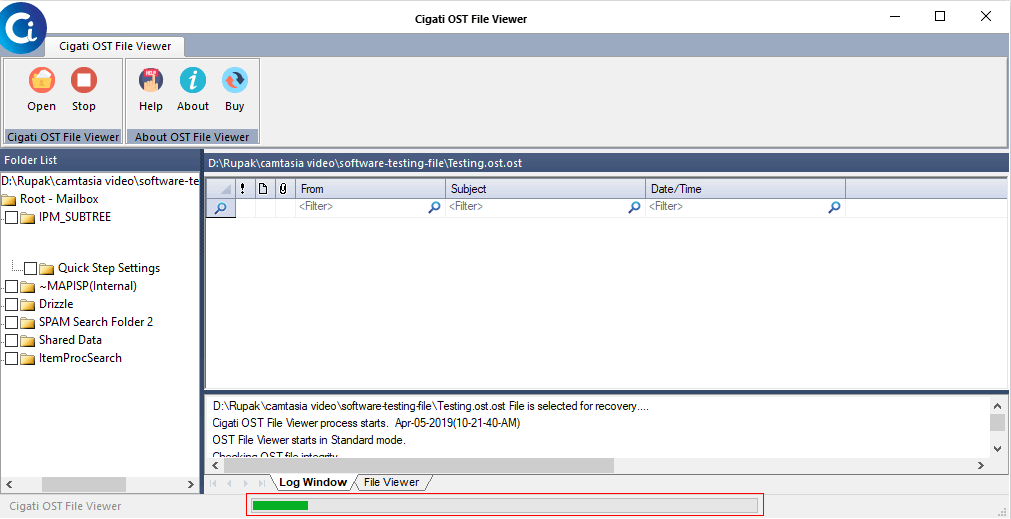This screenshot has height=519, width=1011.
Task: Click the Subject filter search icon
Action: point(634,208)
